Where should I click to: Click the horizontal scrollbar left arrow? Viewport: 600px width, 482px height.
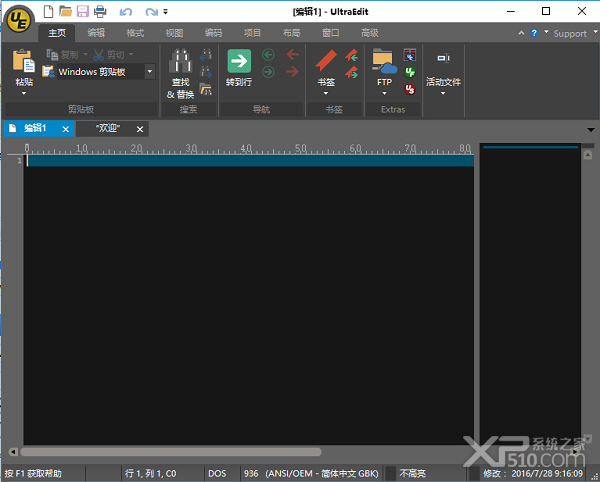click(x=13, y=452)
